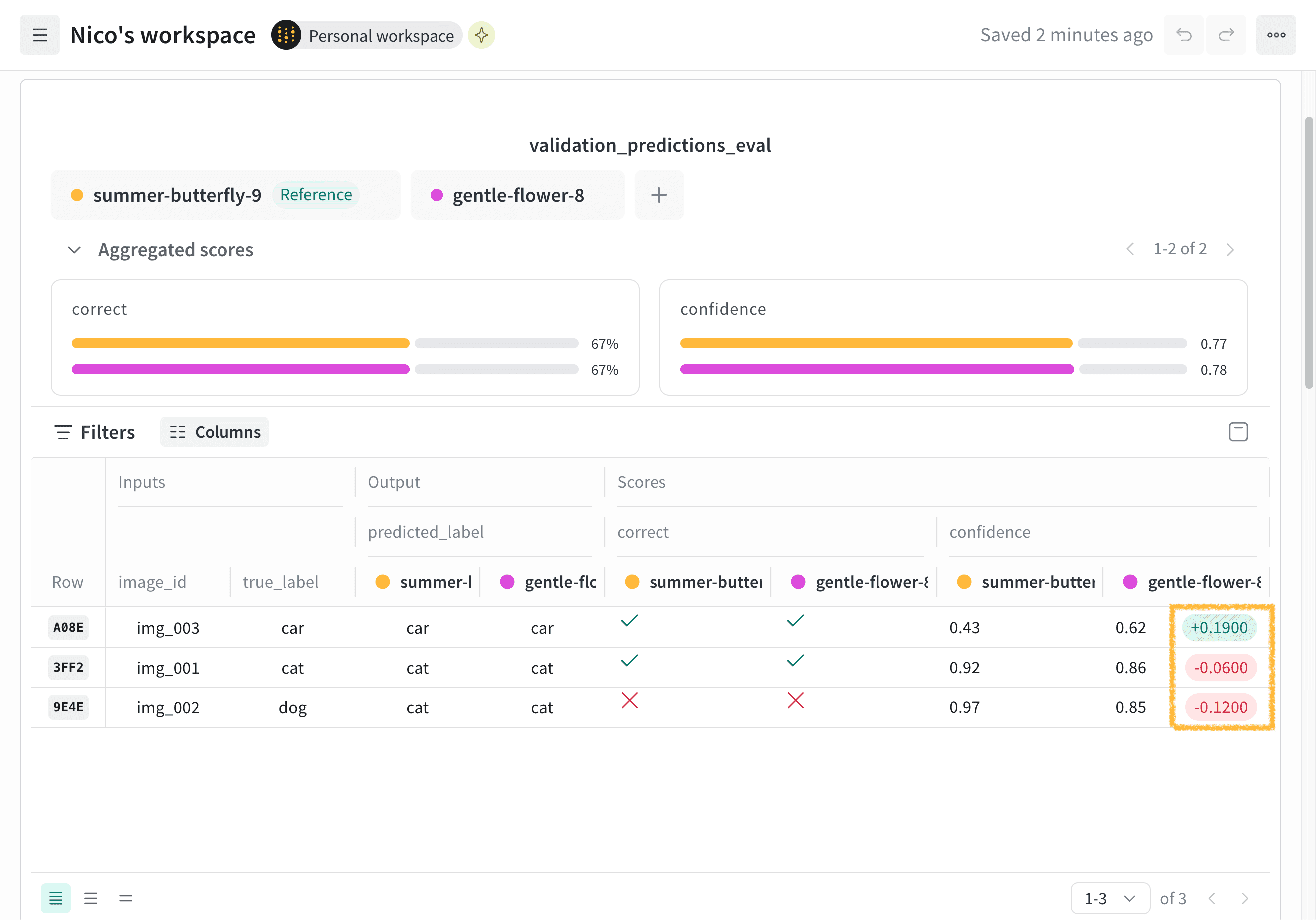Click the Personal workspace avatar icon
1316x920 pixels.
(286, 35)
